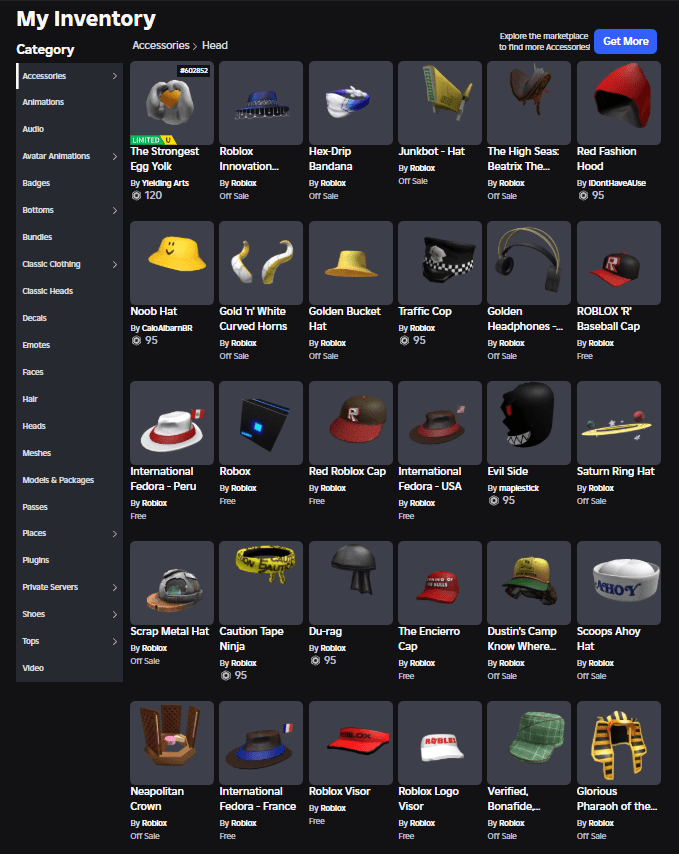Click the Limited U badge on Egg Yolk

pos(154,140)
